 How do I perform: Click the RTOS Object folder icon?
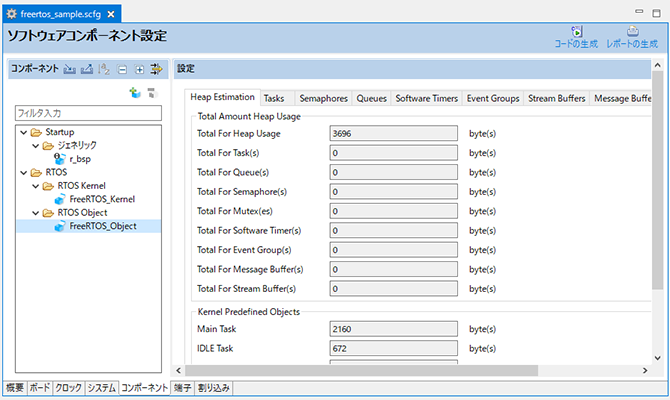(x=48, y=213)
